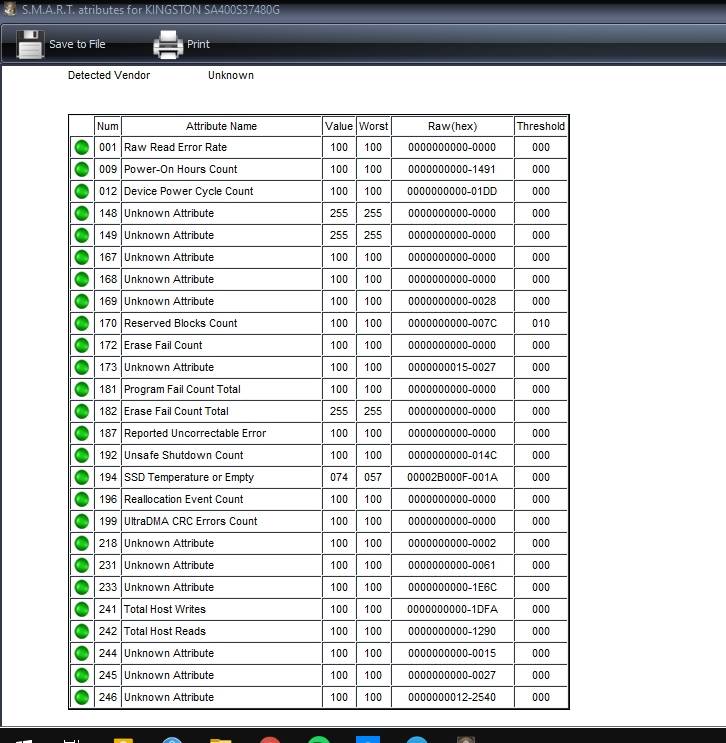Click threshold value 010 for Reserved Blocks

tap(541, 323)
